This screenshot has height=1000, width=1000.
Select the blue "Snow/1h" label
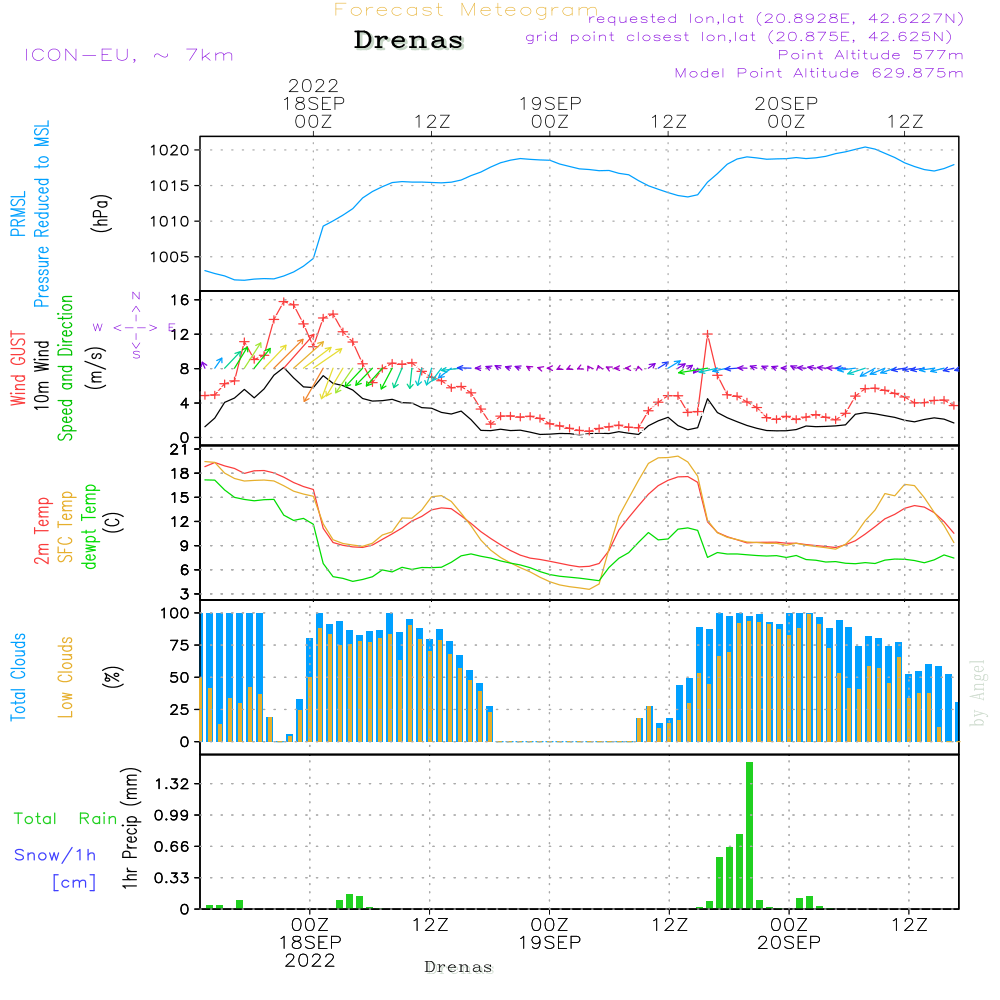click(x=55, y=855)
